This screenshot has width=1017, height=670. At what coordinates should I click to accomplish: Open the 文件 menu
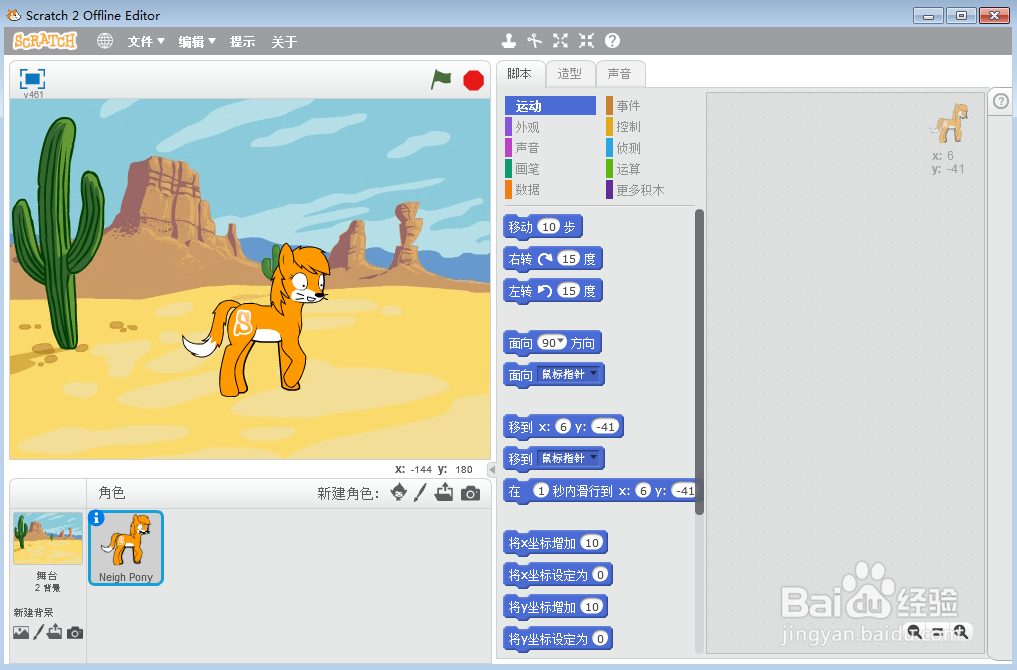146,42
